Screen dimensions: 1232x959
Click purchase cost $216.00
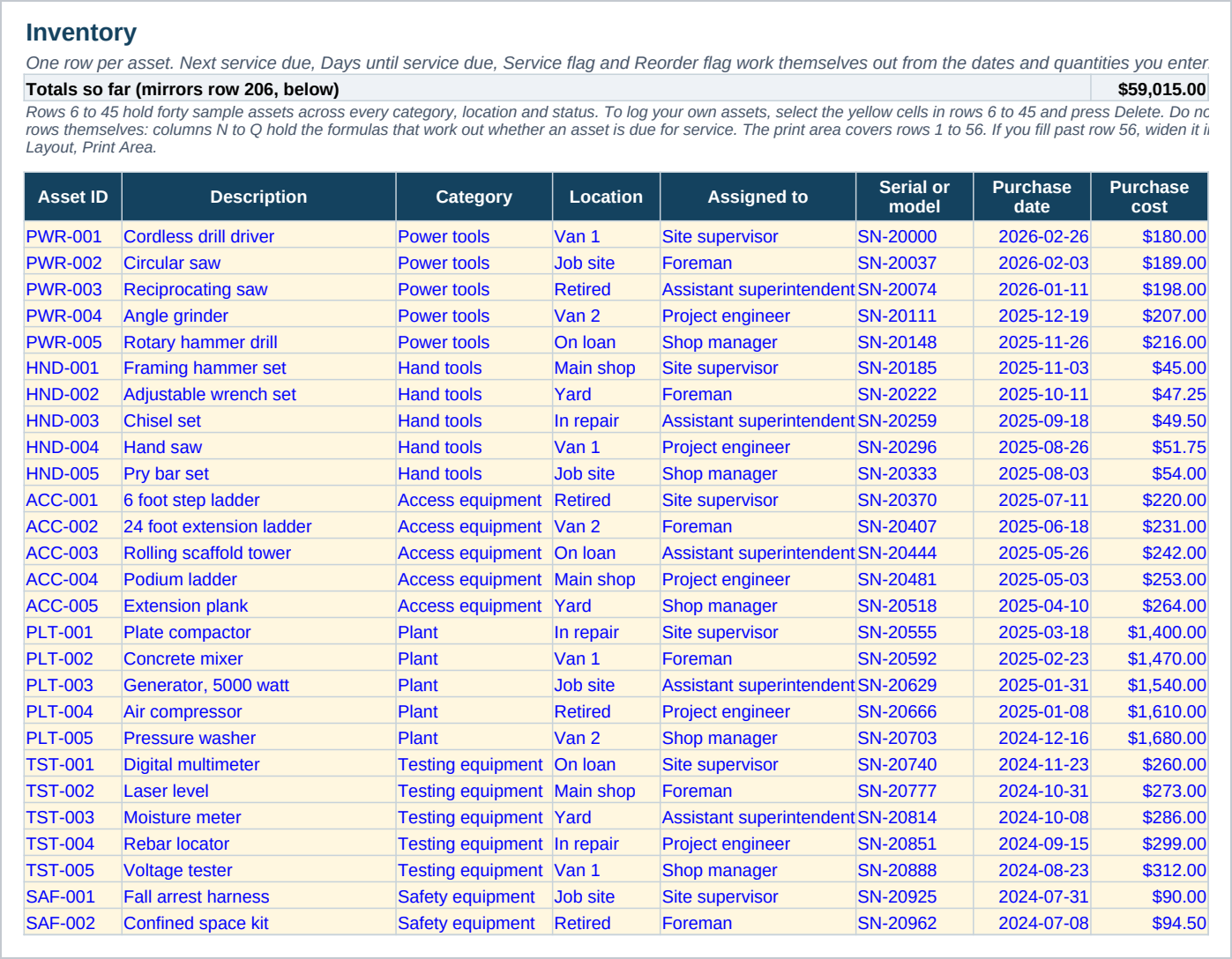(x=1149, y=342)
